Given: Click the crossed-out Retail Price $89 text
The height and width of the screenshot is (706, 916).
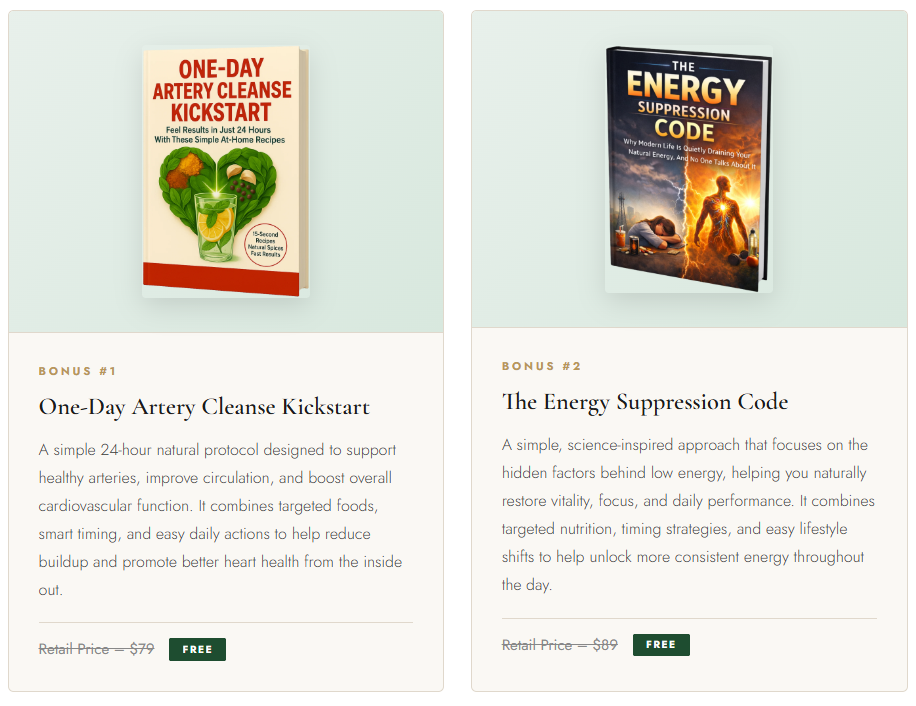Looking at the screenshot, I should [x=560, y=645].
